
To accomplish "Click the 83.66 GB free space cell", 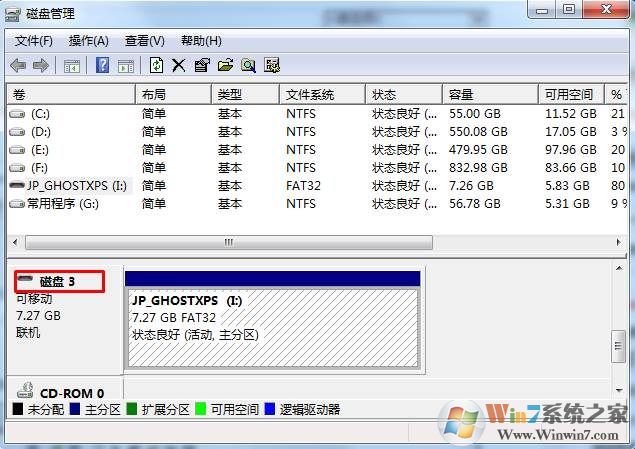I will [571, 168].
